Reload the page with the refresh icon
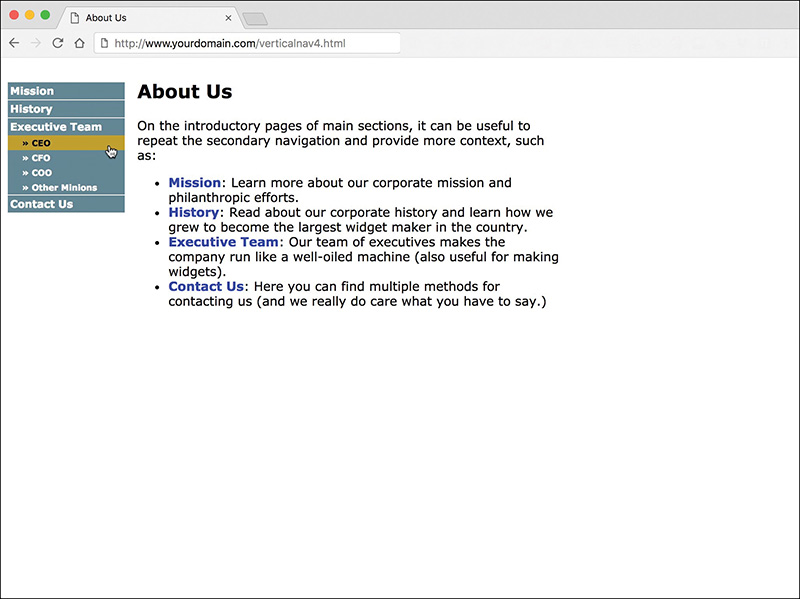The image size is (800, 599). (x=58, y=43)
